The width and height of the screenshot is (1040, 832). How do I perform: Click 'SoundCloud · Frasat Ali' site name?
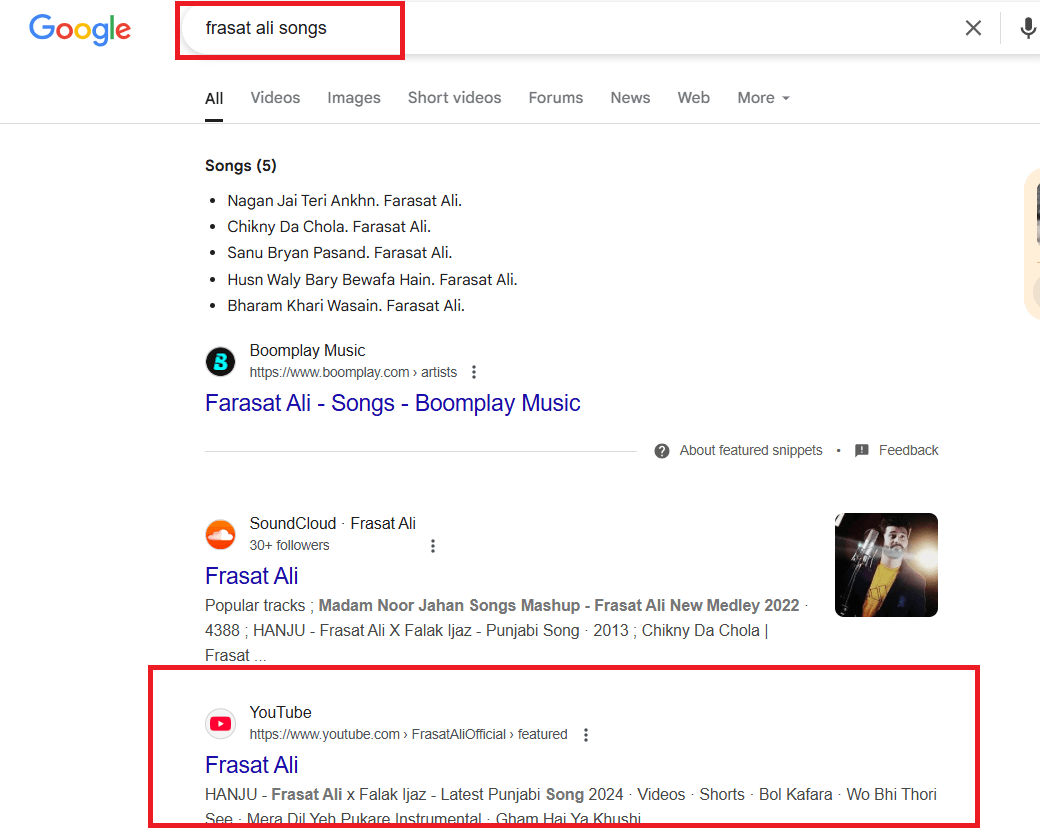332,523
